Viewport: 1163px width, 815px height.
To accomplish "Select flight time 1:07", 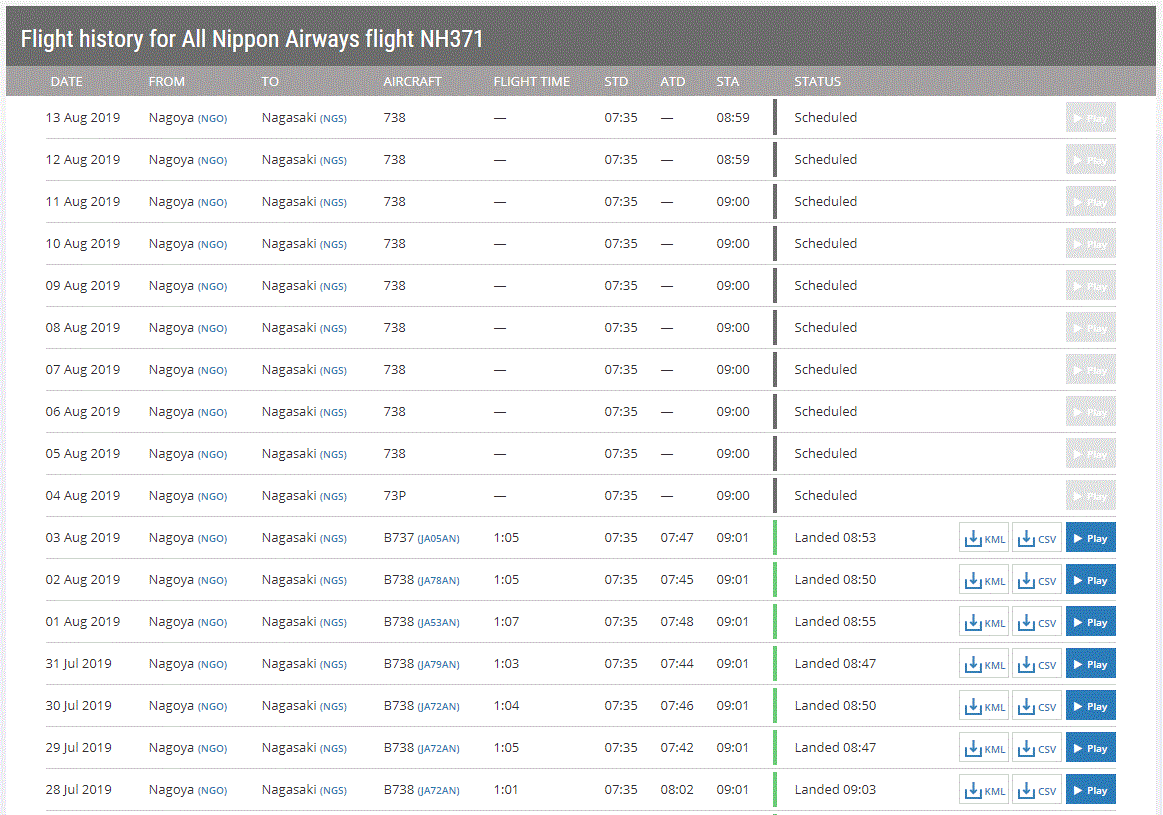I will (x=507, y=621).
